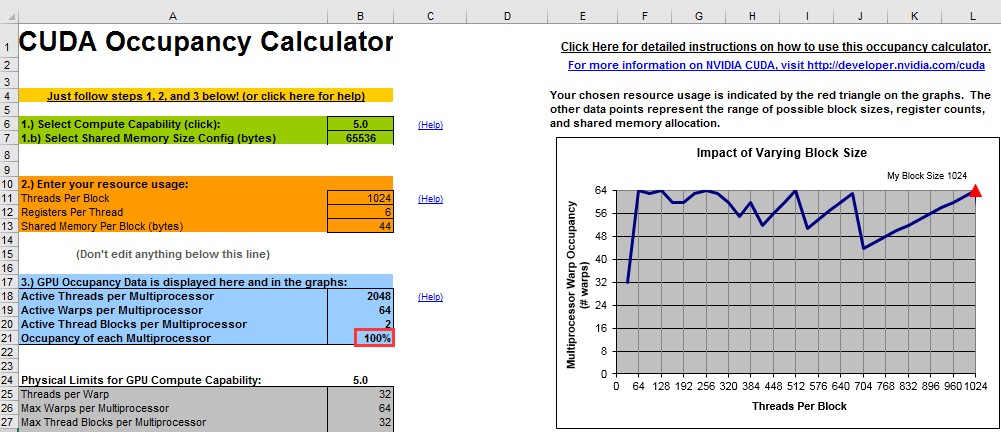1001x432 pixels.
Task: Click the red triangle marker on the graph
Action: 975,190
